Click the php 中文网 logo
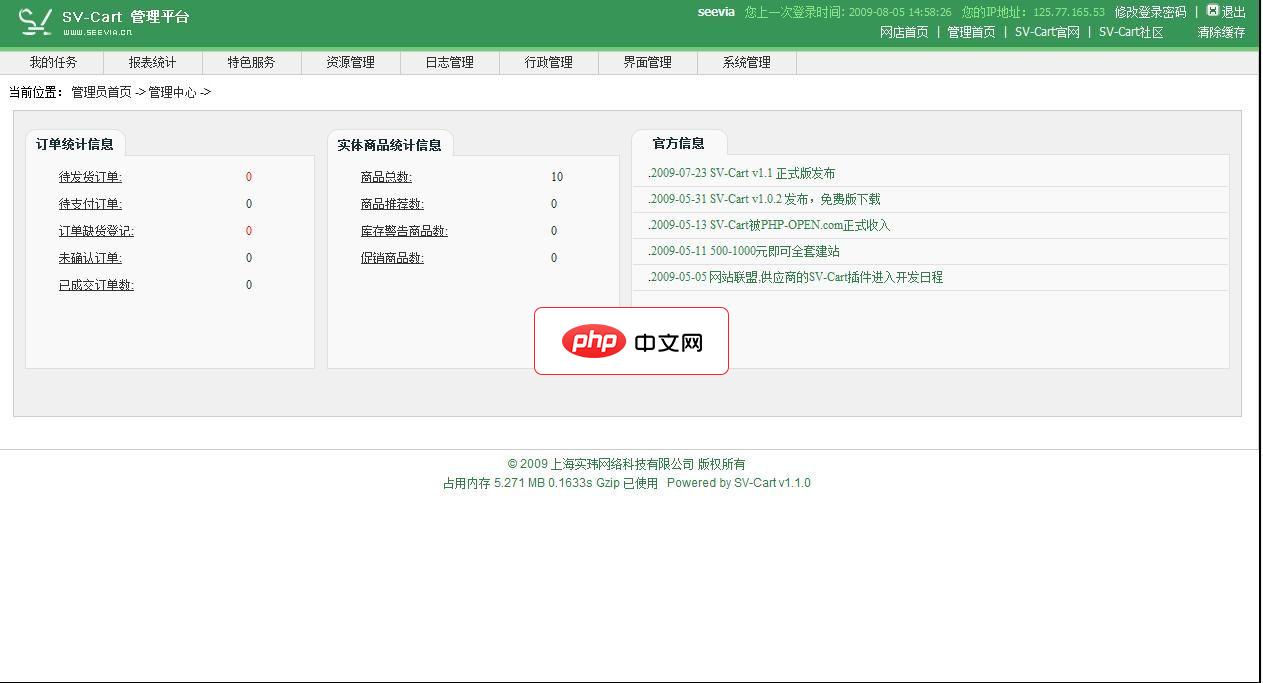The width and height of the screenshot is (1263, 683). tap(632, 341)
